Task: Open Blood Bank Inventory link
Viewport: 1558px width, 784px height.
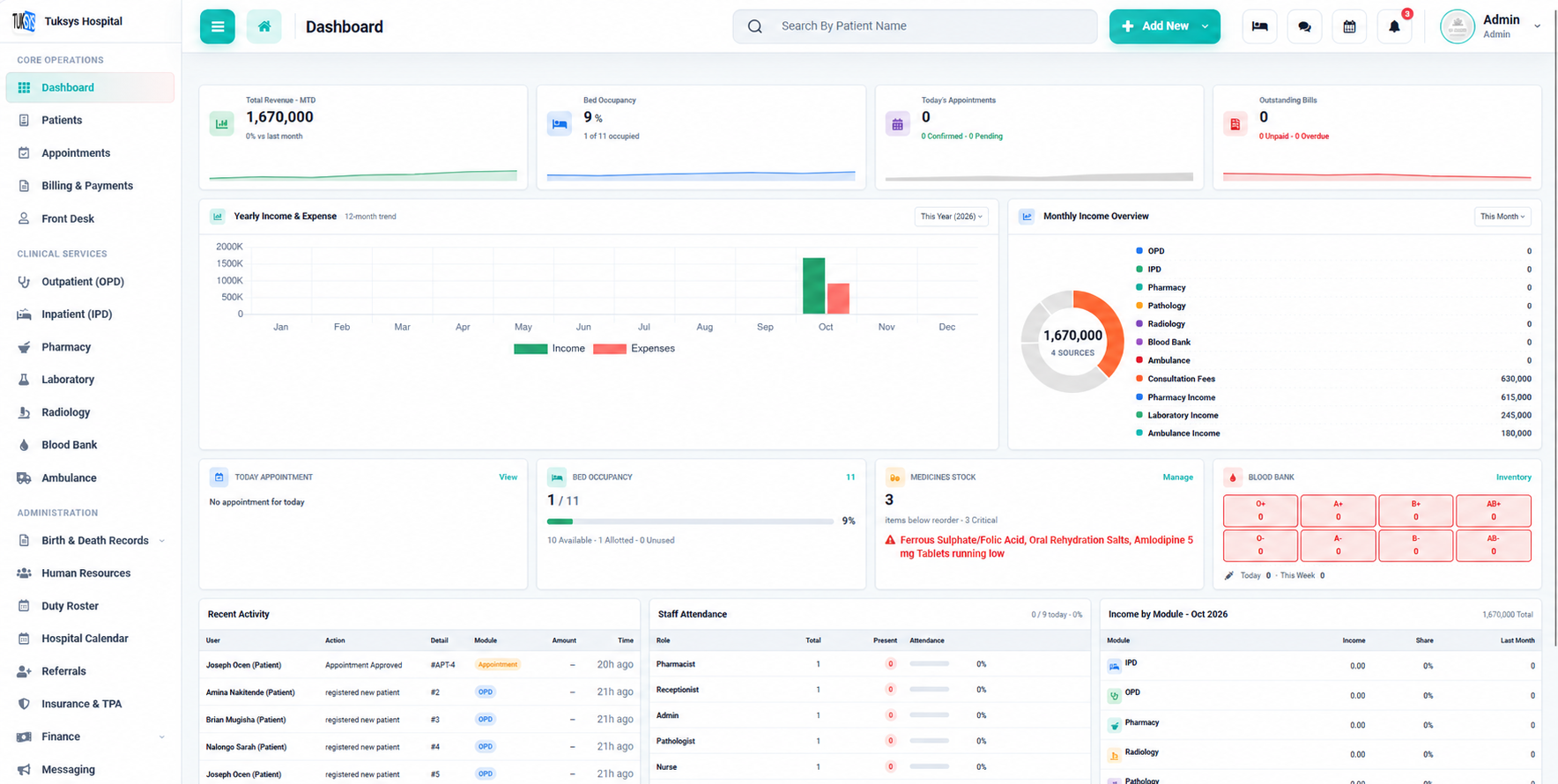Action: 1514,477
